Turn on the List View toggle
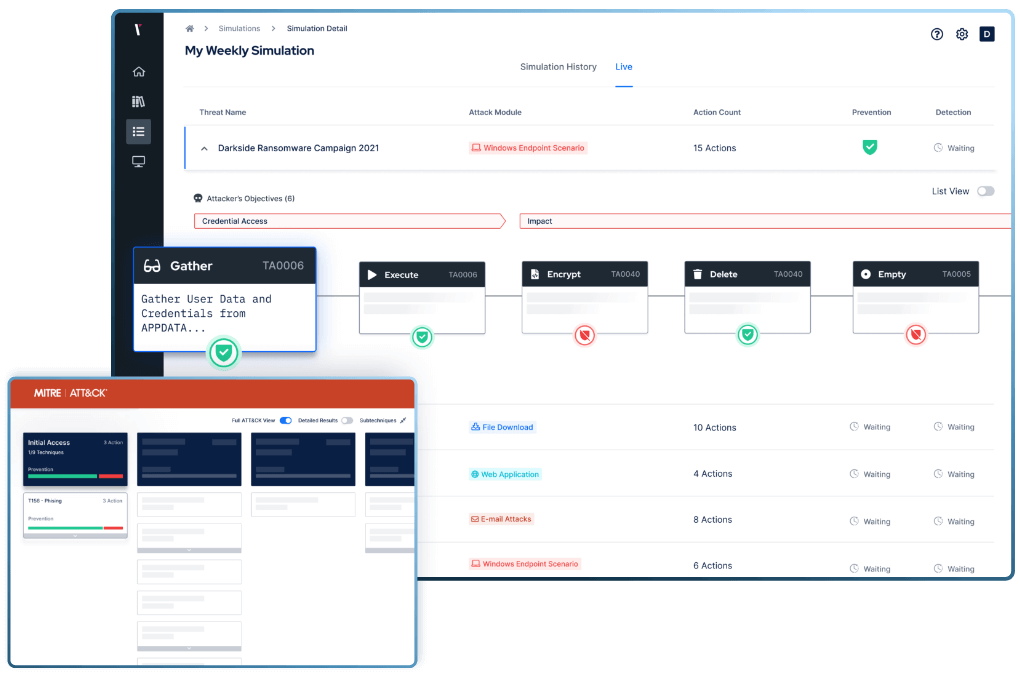1020x675 pixels. (985, 190)
